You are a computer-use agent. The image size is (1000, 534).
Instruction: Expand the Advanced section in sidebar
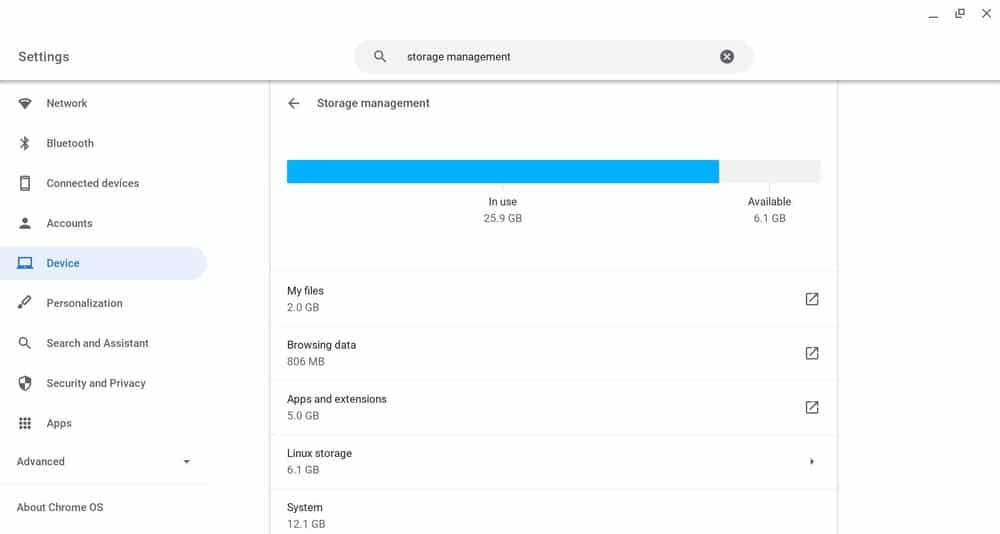(x=186, y=462)
